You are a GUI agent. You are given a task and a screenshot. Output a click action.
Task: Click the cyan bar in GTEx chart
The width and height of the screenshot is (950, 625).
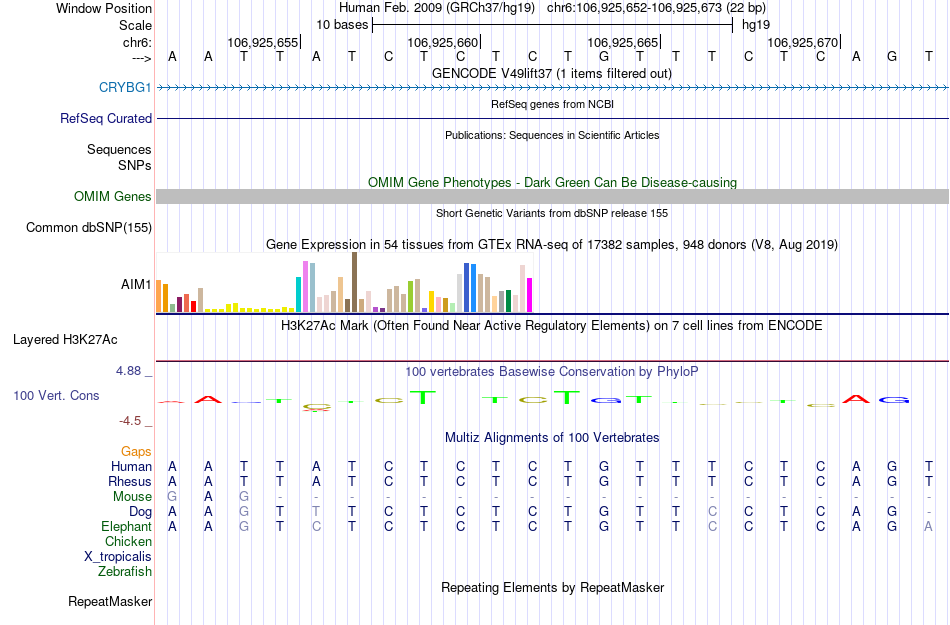coord(298,294)
